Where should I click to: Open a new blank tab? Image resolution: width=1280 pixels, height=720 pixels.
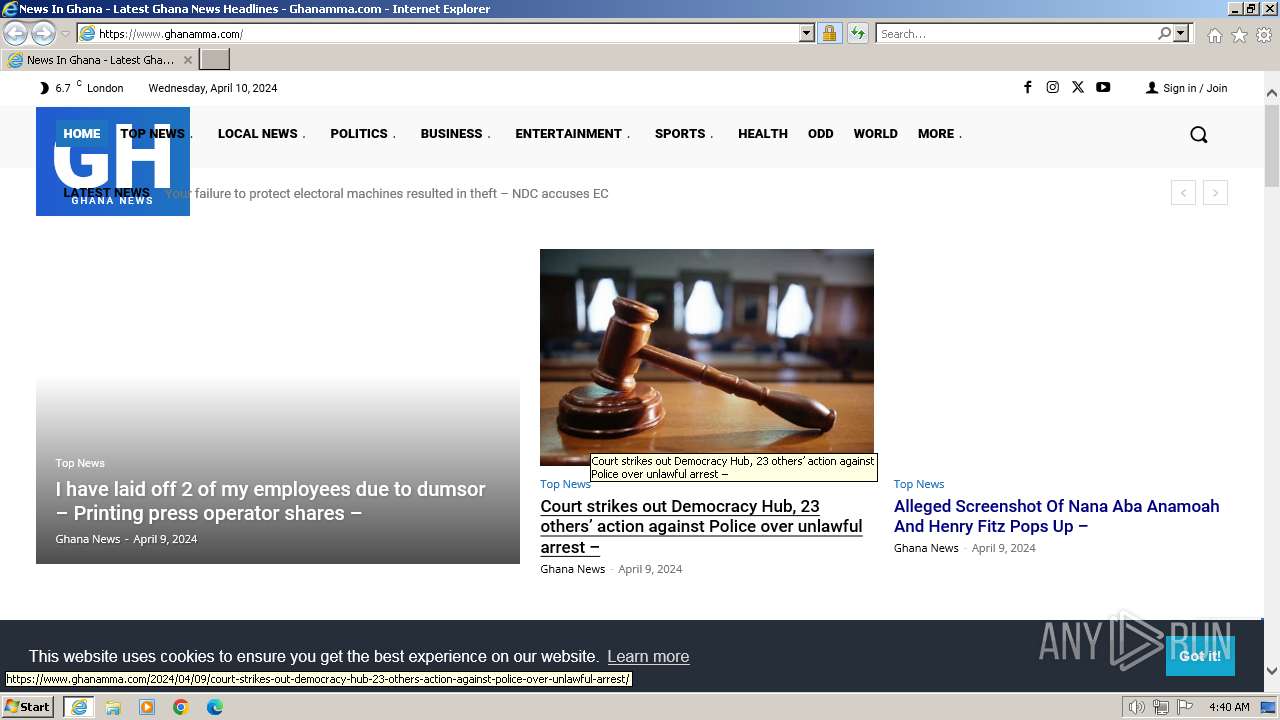pyautogui.click(x=215, y=60)
